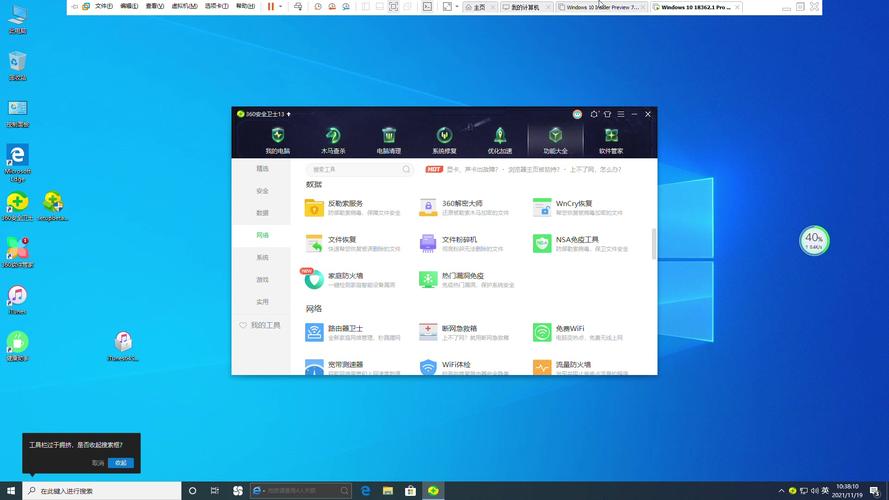Open Microsoft Store from the taskbar
This screenshot has width=889, height=500.
coord(410,490)
